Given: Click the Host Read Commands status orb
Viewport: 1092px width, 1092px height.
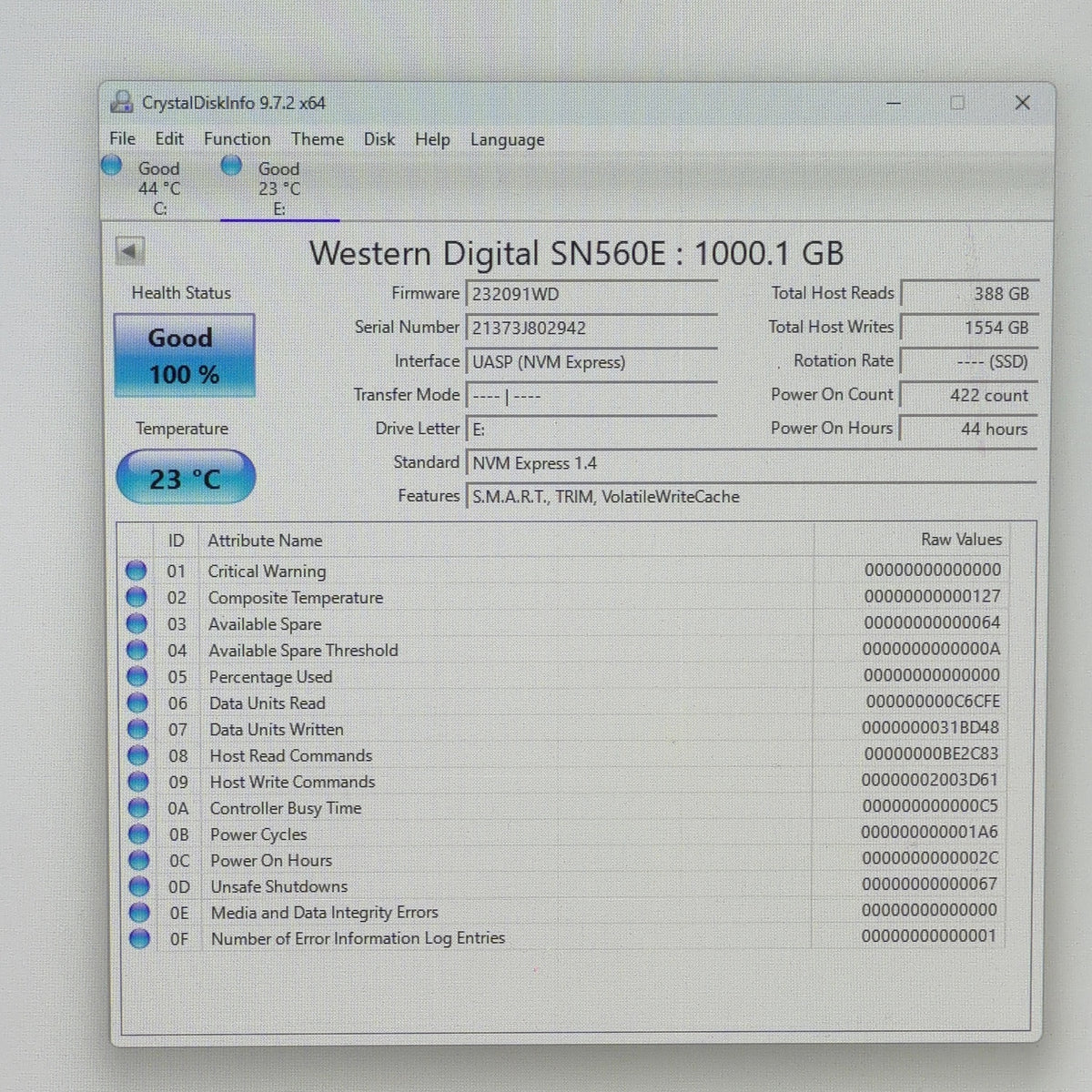Looking at the screenshot, I should [x=138, y=755].
